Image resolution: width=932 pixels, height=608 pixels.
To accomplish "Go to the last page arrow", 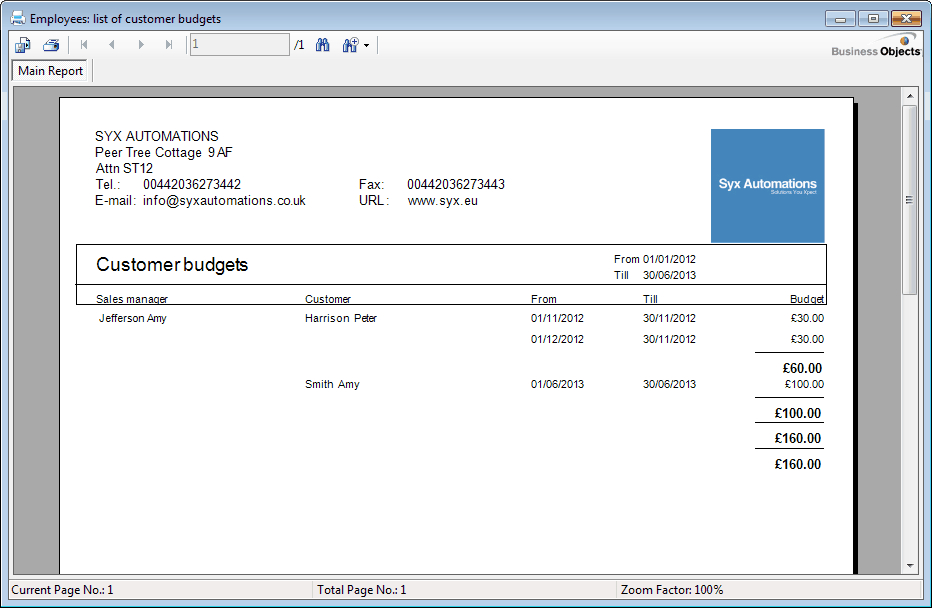I will pyautogui.click(x=169, y=45).
